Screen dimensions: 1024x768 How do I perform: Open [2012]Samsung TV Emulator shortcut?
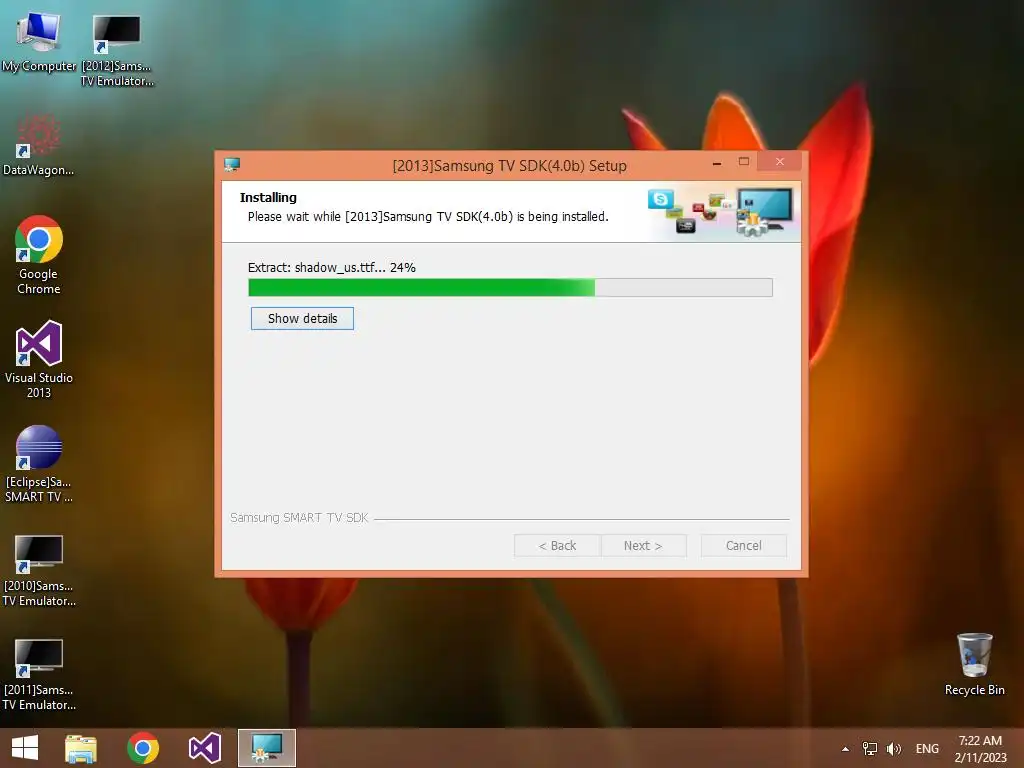[x=117, y=50]
